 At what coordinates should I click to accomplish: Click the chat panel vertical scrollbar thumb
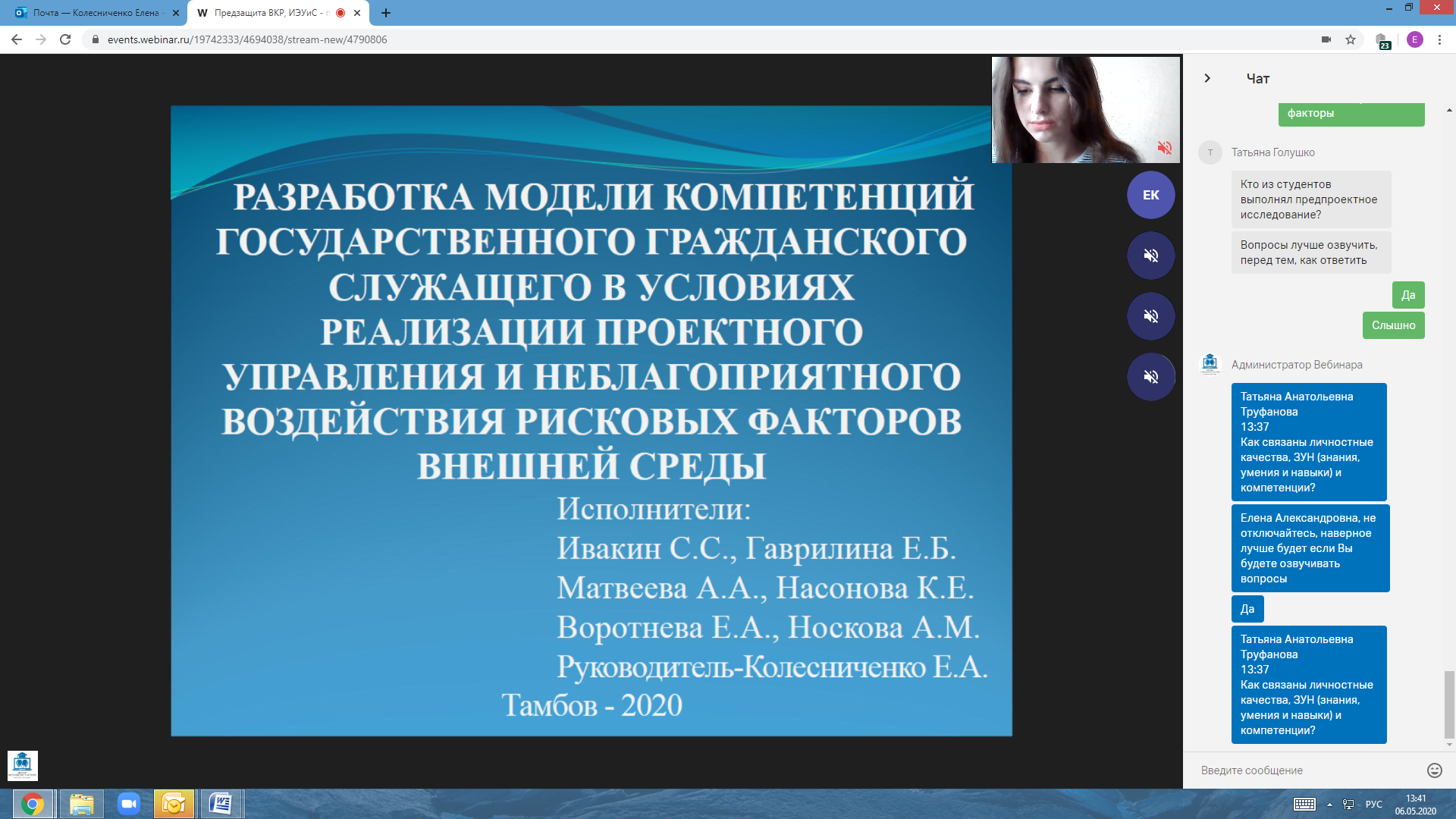pyautogui.click(x=1449, y=704)
